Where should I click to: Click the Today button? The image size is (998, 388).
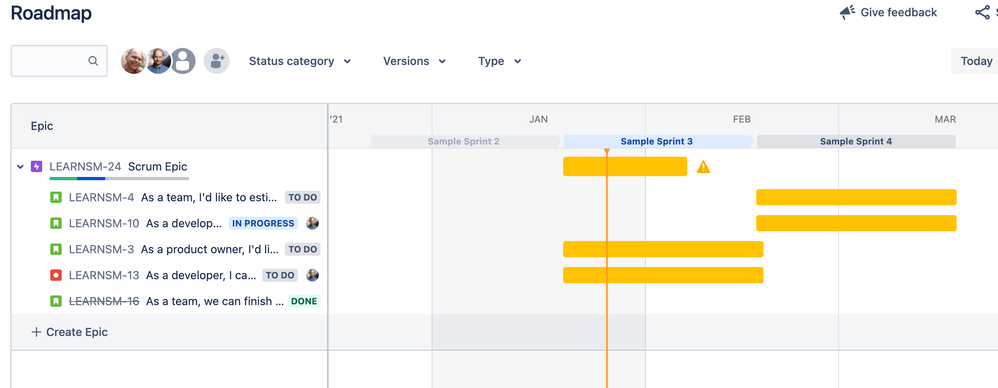click(976, 61)
